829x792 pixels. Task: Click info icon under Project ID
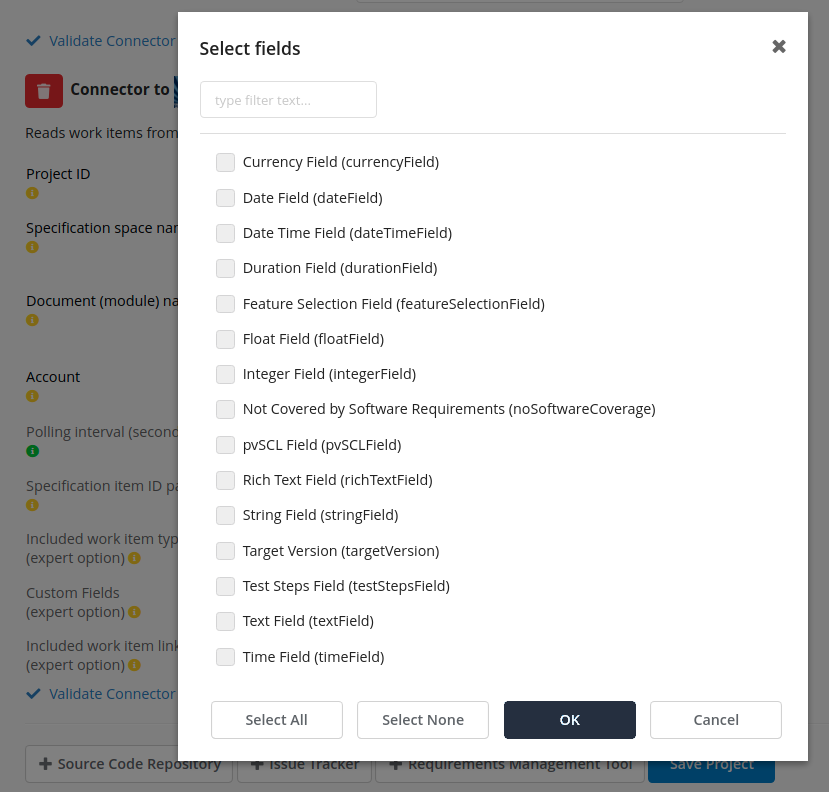[x=32, y=193]
